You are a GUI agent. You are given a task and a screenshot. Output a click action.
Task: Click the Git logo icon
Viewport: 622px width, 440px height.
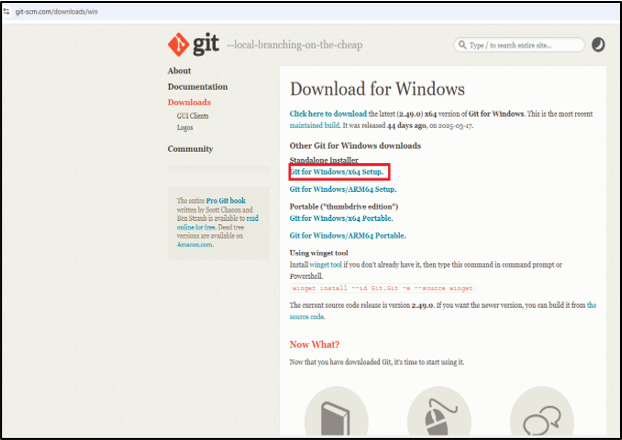click(x=178, y=45)
